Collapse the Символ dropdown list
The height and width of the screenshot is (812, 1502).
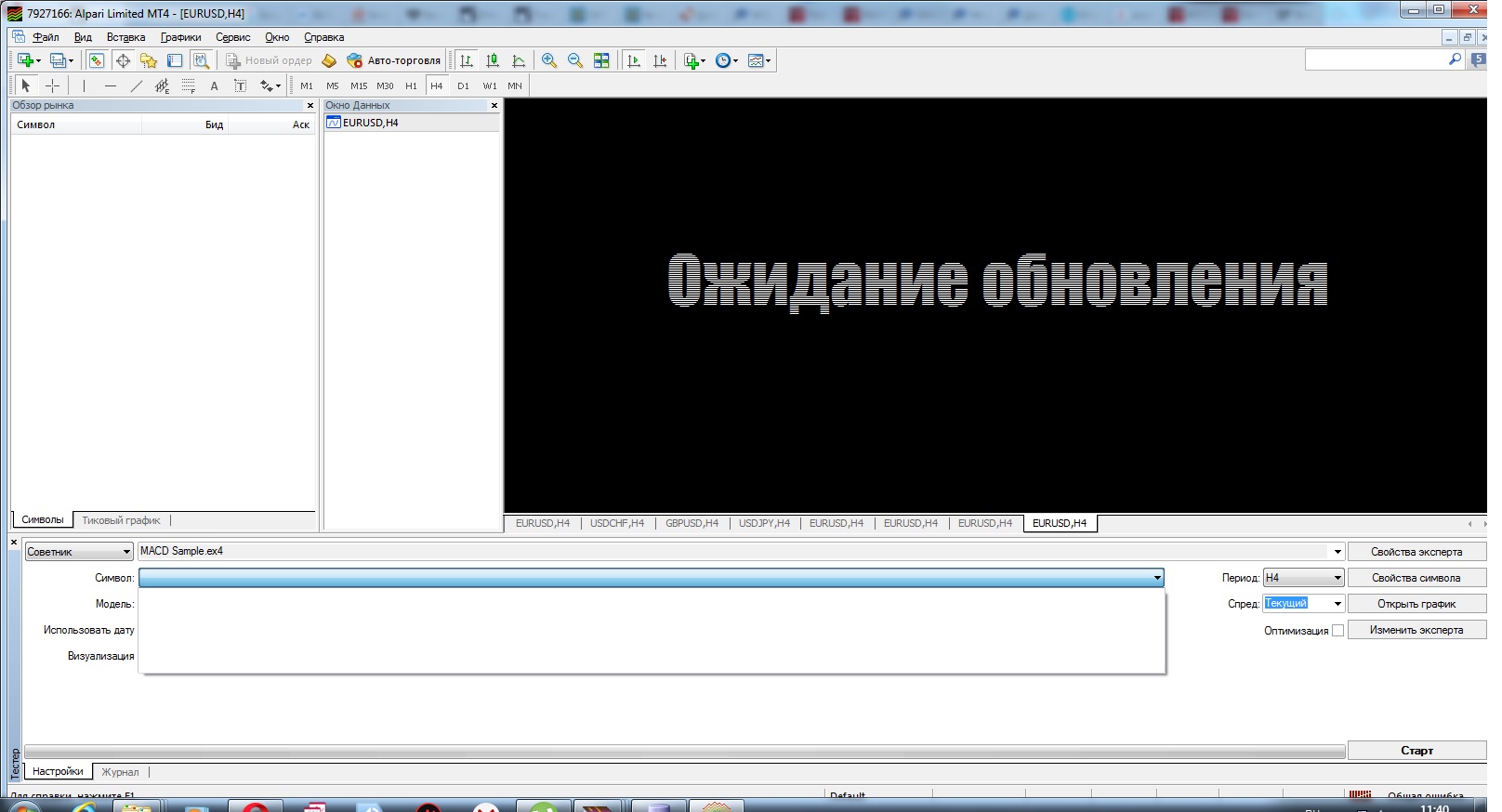click(x=1157, y=578)
